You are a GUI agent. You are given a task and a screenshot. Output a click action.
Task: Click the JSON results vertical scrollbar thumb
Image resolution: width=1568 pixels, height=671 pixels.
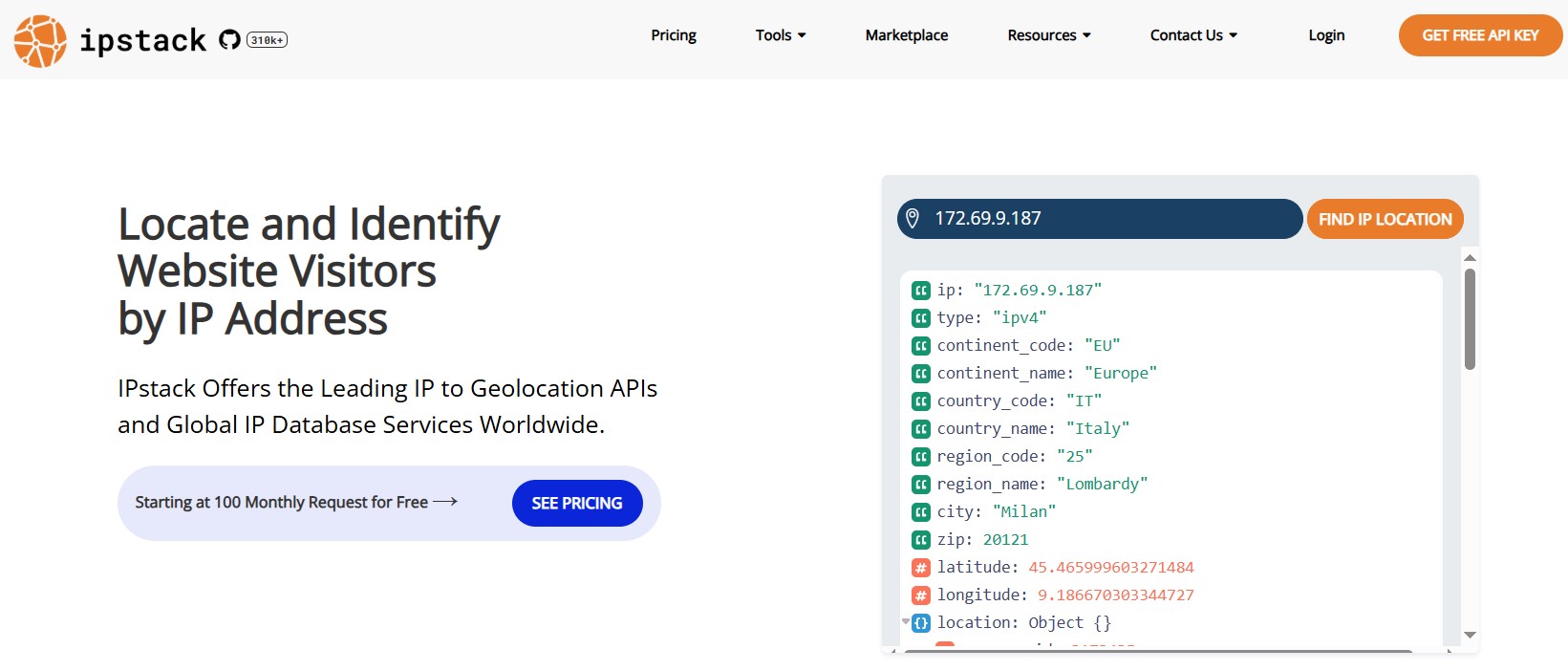coord(1470,319)
